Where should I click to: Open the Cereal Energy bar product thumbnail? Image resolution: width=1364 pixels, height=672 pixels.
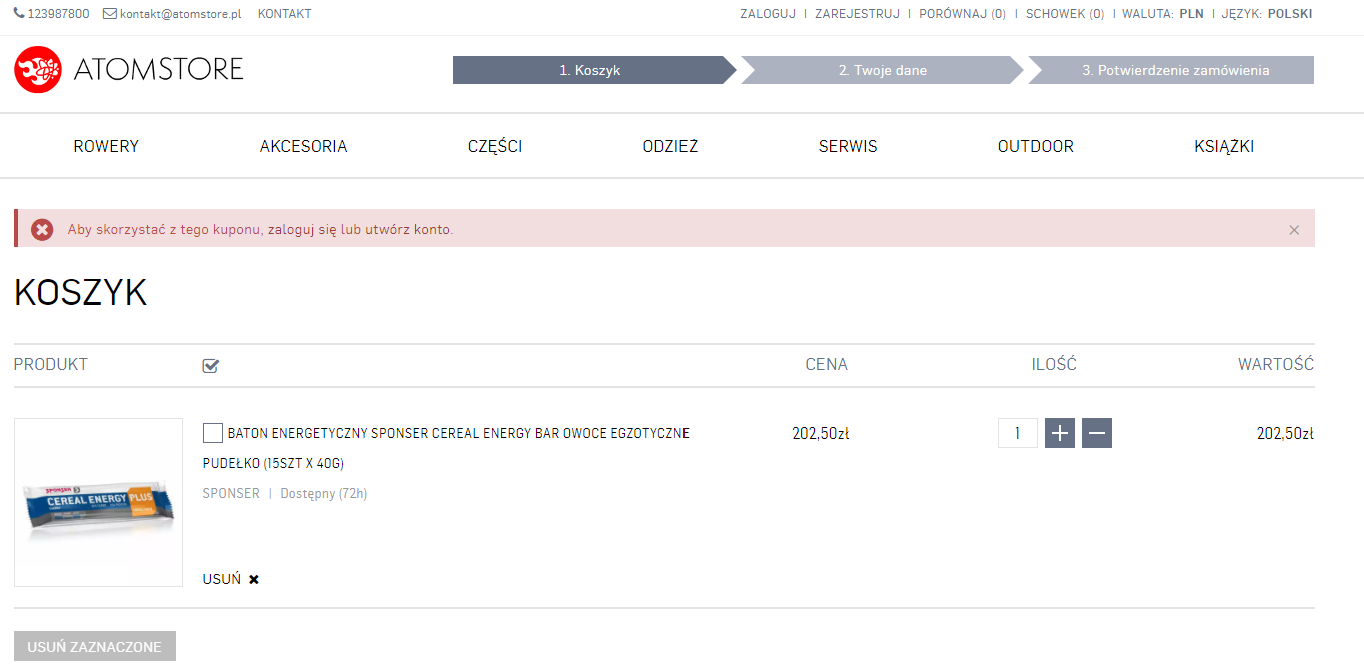[98, 502]
